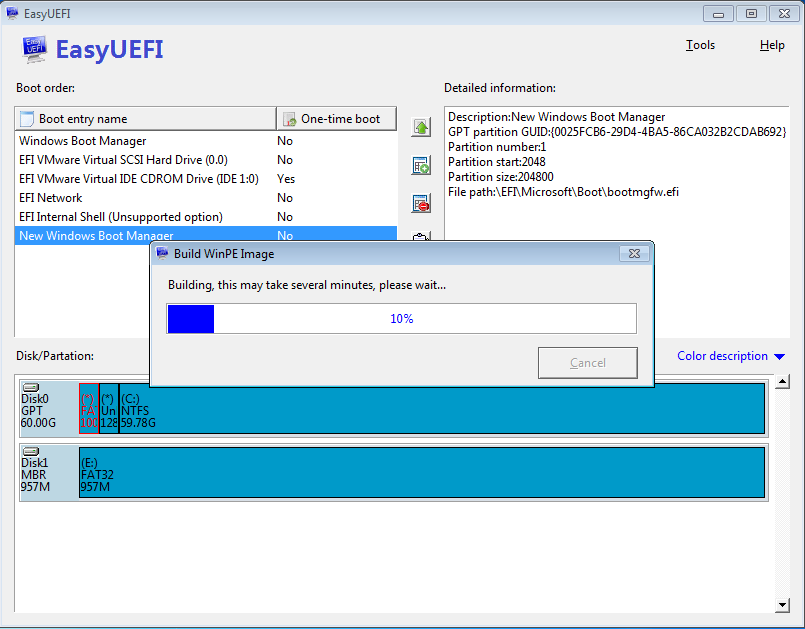Screen dimensions: 805x629
Task: Click the Partition start:2048 line
Action: (x=496, y=162)
